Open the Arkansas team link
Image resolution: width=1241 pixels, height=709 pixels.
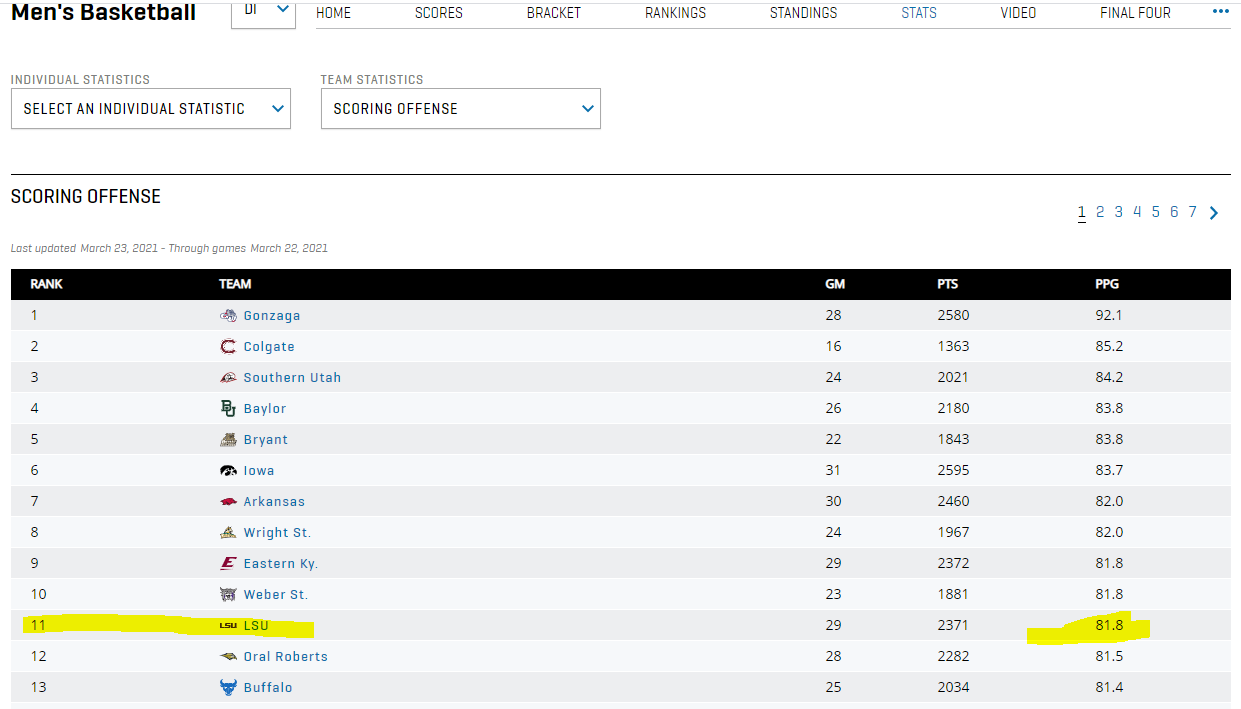click(274, 502)
